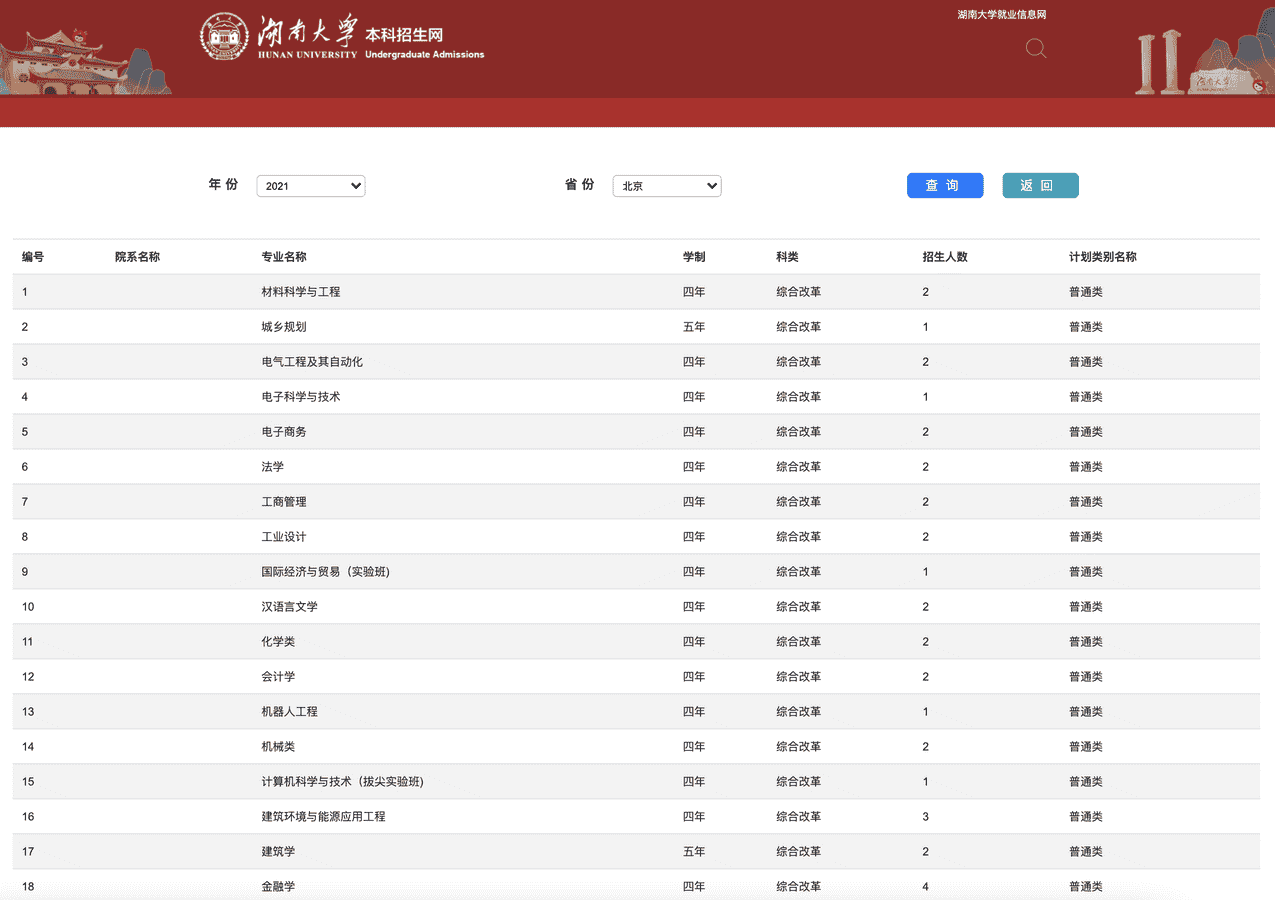This screenshot has width=1275, height=900.
Task: Click the 法学 major entry
Action: (x=273, y=467)
